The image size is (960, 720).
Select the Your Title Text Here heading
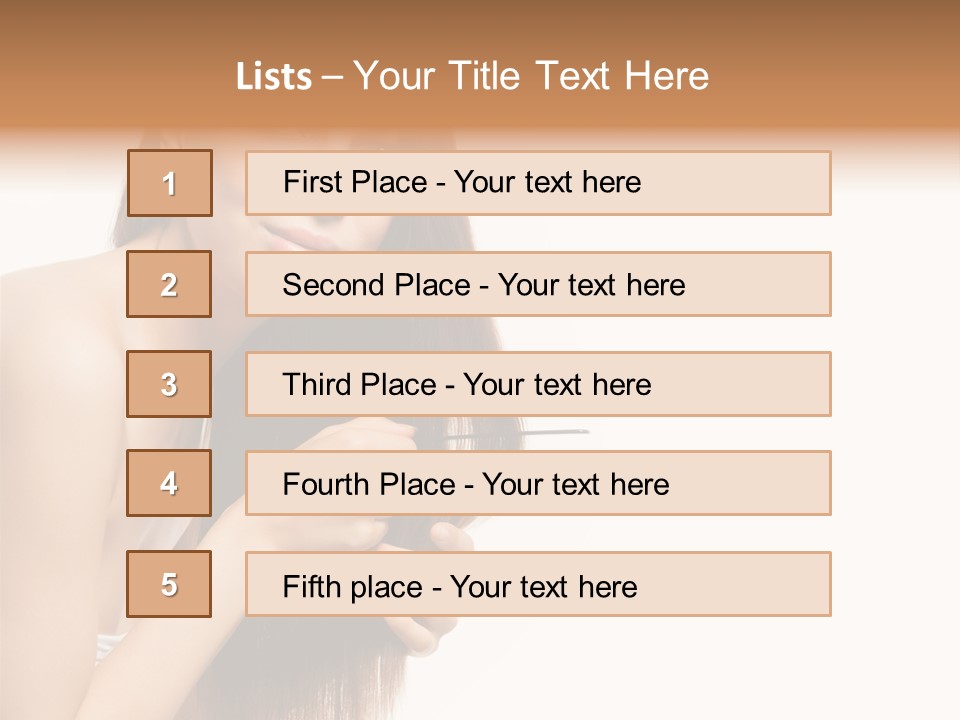(531, 77)
